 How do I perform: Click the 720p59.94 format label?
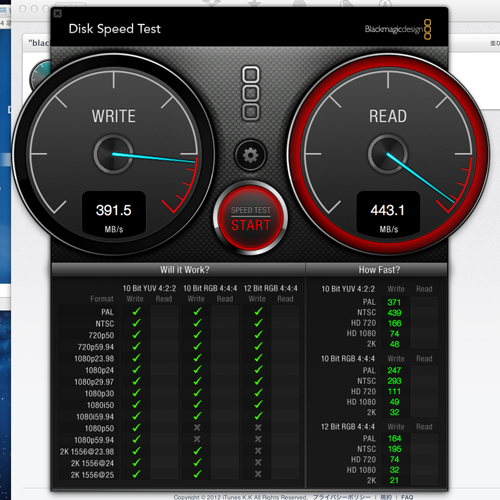point(96,347)
